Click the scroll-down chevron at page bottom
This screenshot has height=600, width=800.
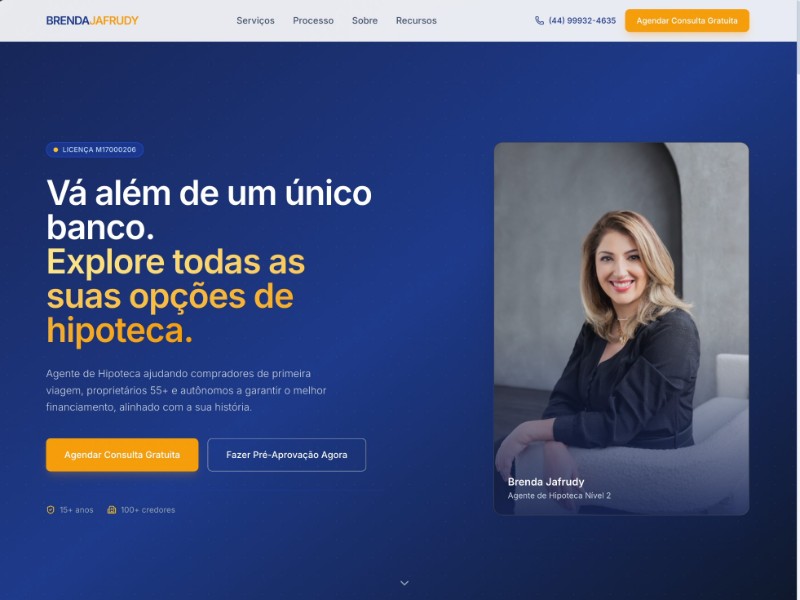(x=404, y=583)
